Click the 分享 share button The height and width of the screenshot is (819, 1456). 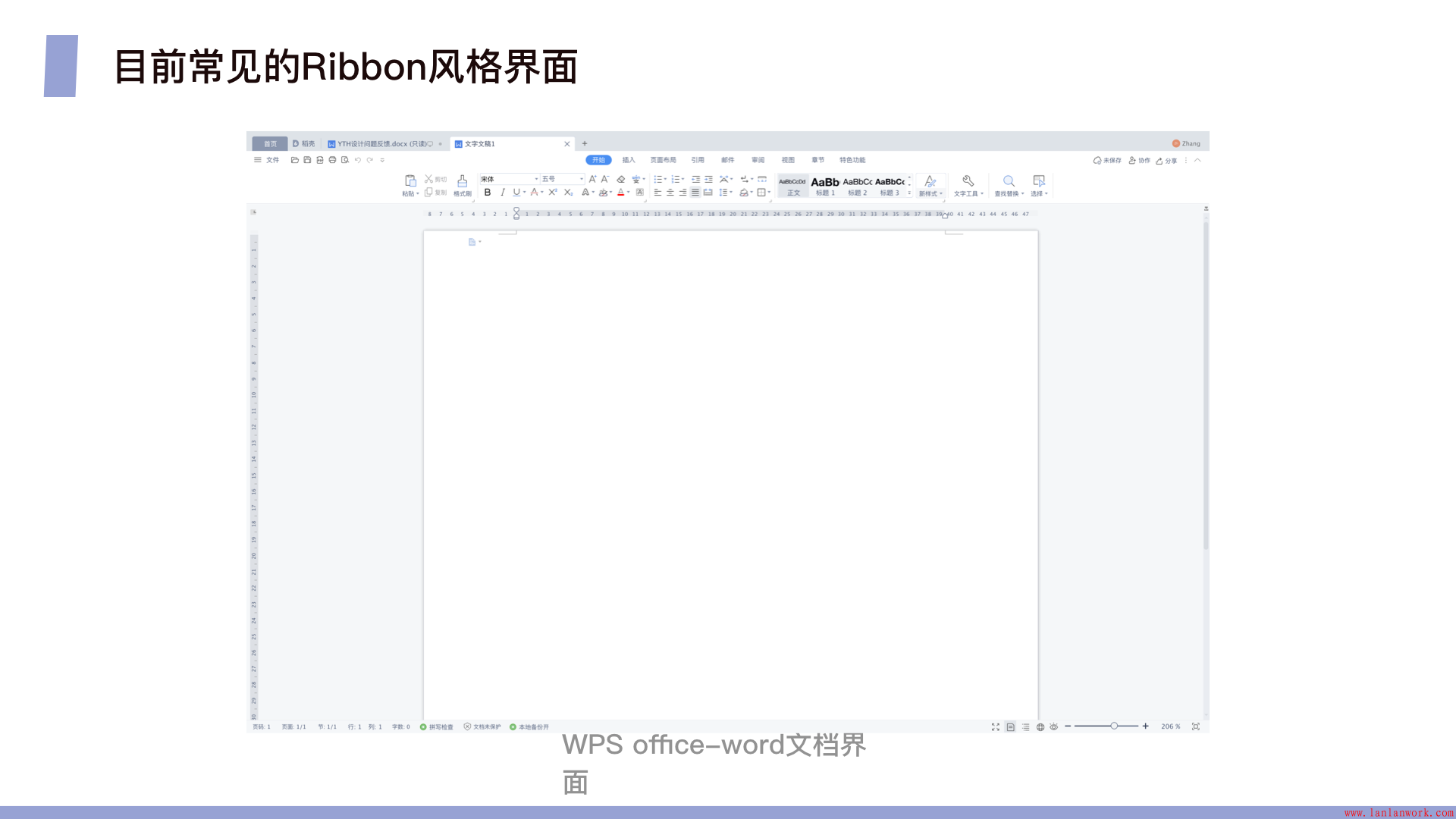(1166, 161)
